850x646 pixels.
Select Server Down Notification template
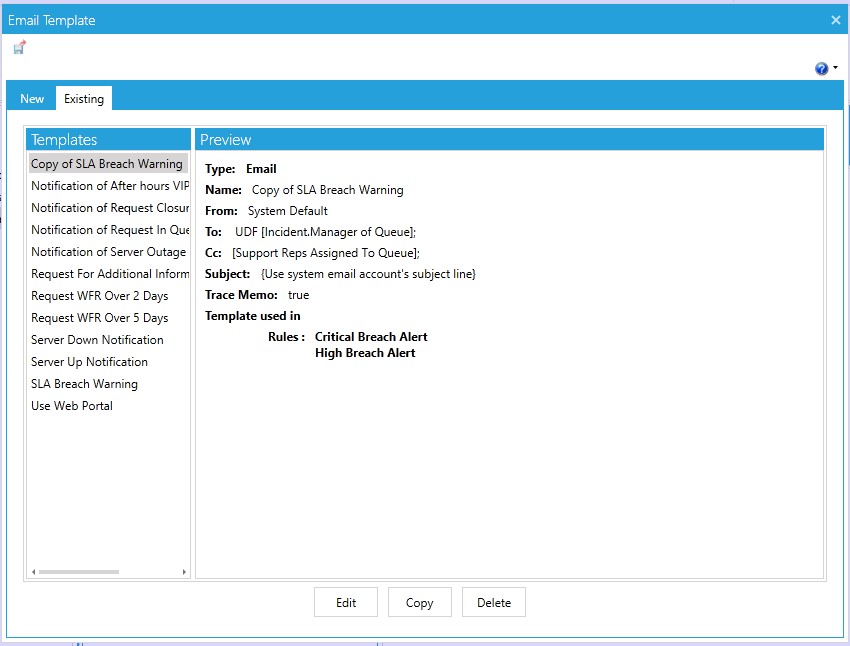(x=97, y=340)
